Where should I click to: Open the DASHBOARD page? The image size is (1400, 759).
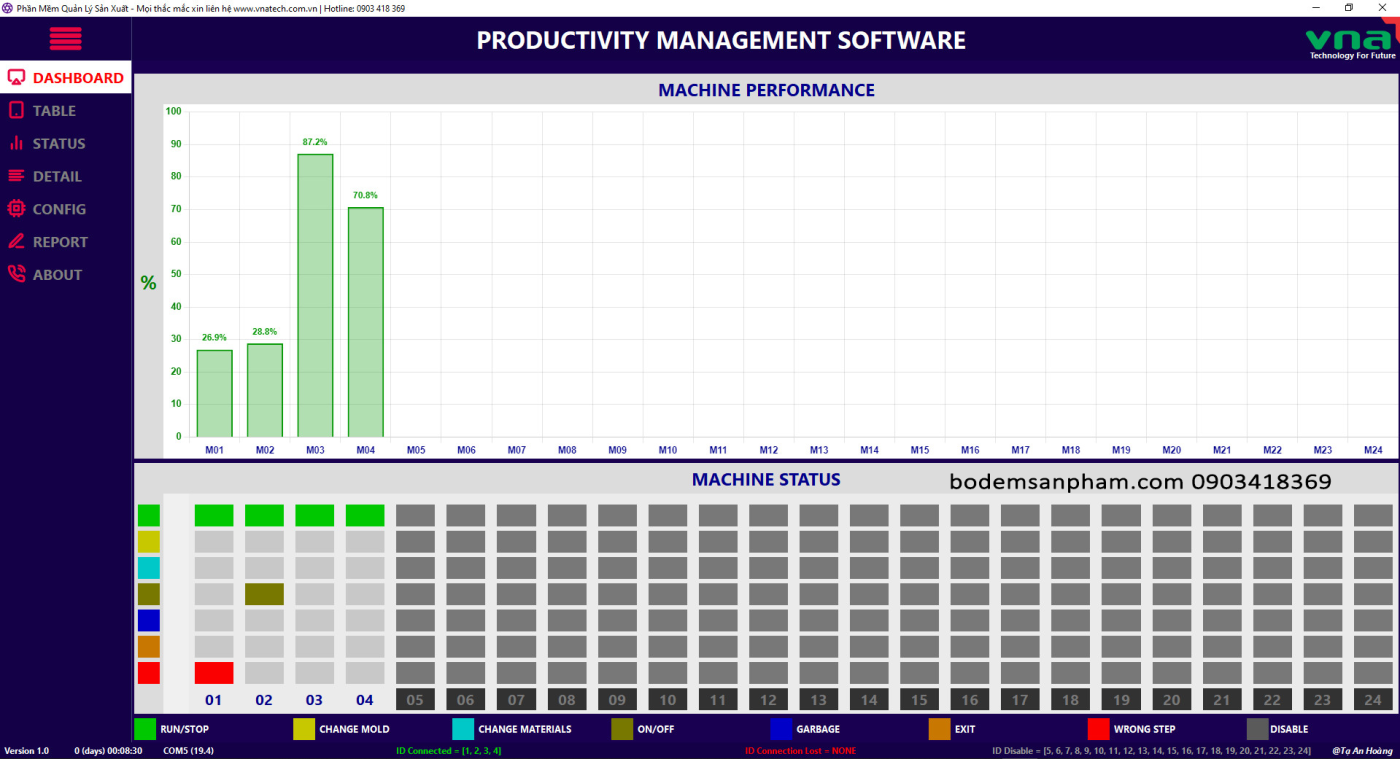(x=65, y=78)
